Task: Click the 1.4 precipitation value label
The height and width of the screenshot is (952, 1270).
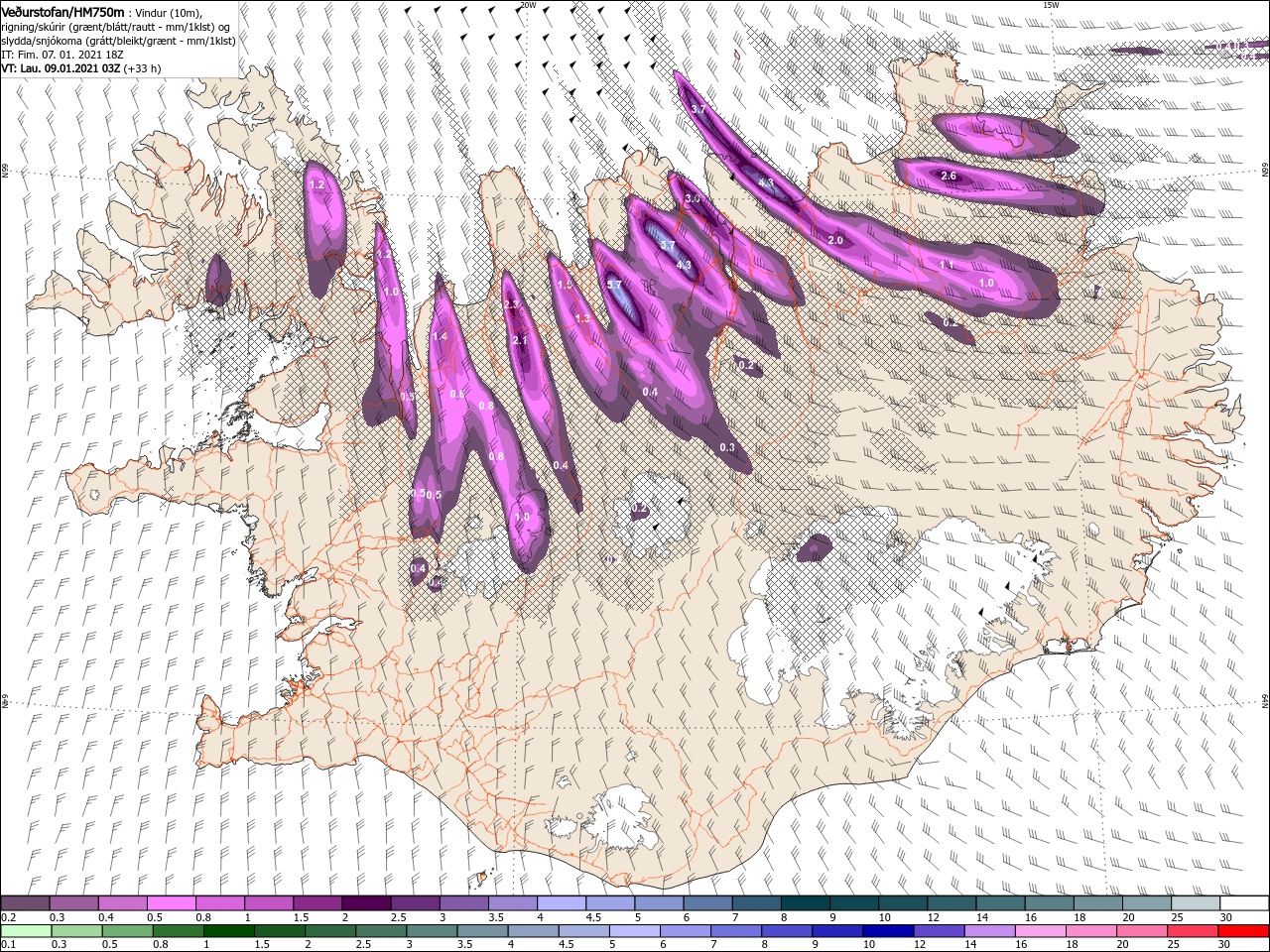Action: coord(440,337)
